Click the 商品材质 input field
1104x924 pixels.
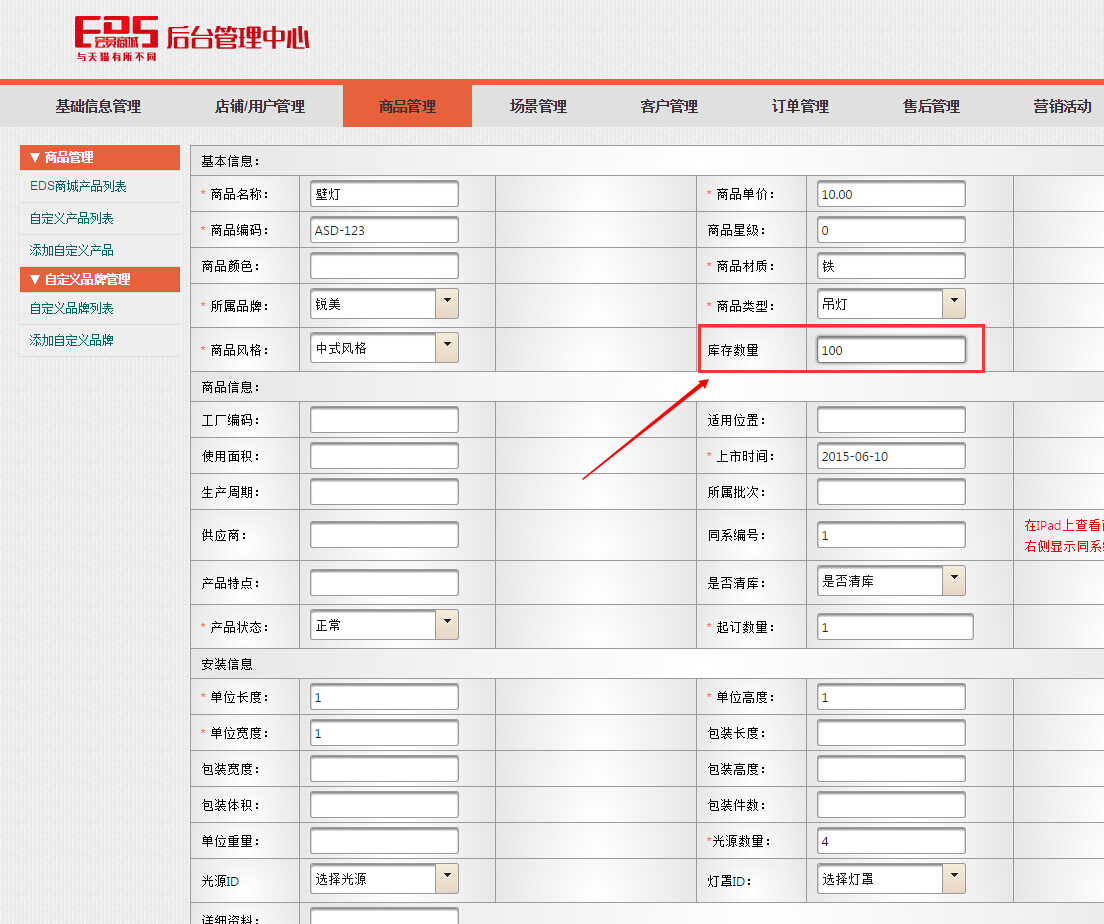(891, 266)
